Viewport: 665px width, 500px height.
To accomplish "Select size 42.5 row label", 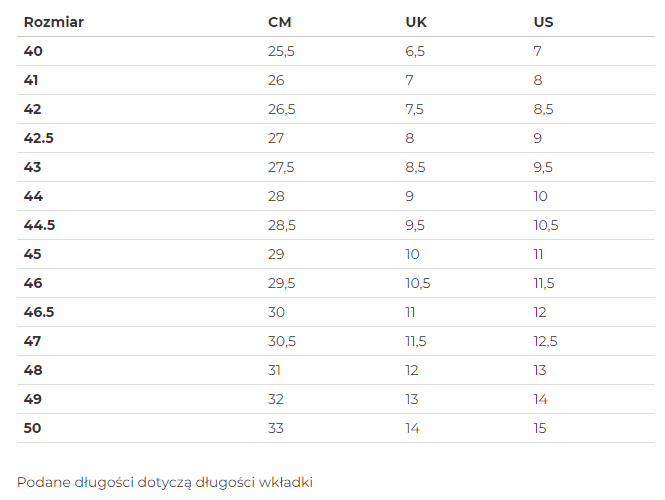I will (39, 138).
